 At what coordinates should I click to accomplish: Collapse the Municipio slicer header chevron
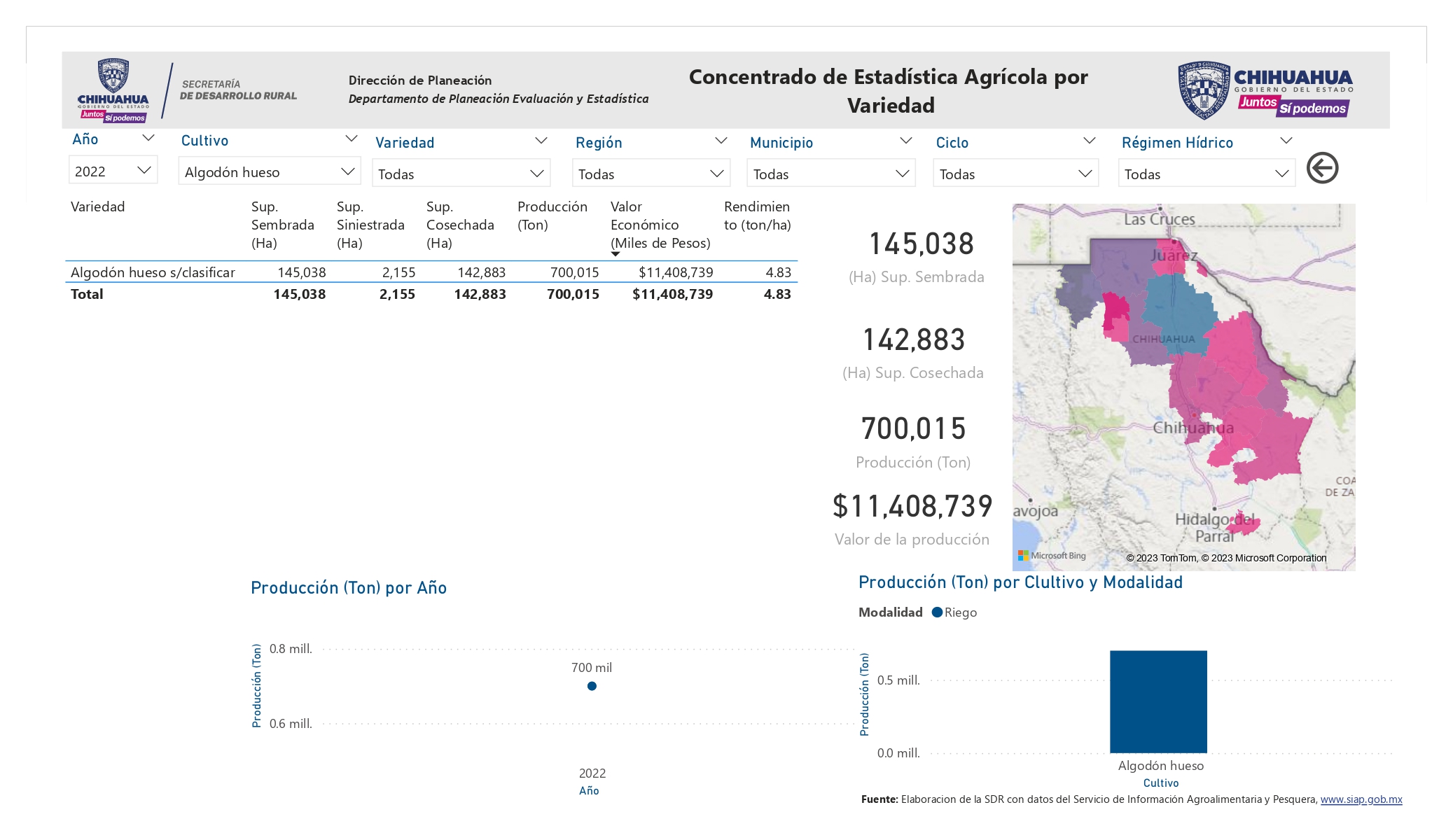tap(905, 141)
